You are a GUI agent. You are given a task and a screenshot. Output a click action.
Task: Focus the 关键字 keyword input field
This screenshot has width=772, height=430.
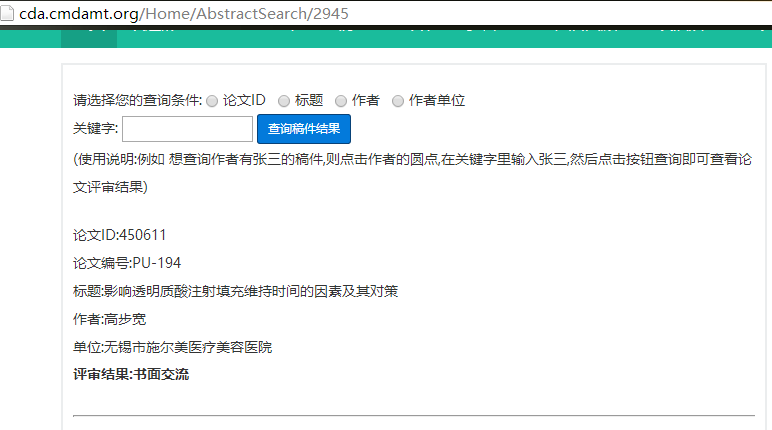pos(187,129)
